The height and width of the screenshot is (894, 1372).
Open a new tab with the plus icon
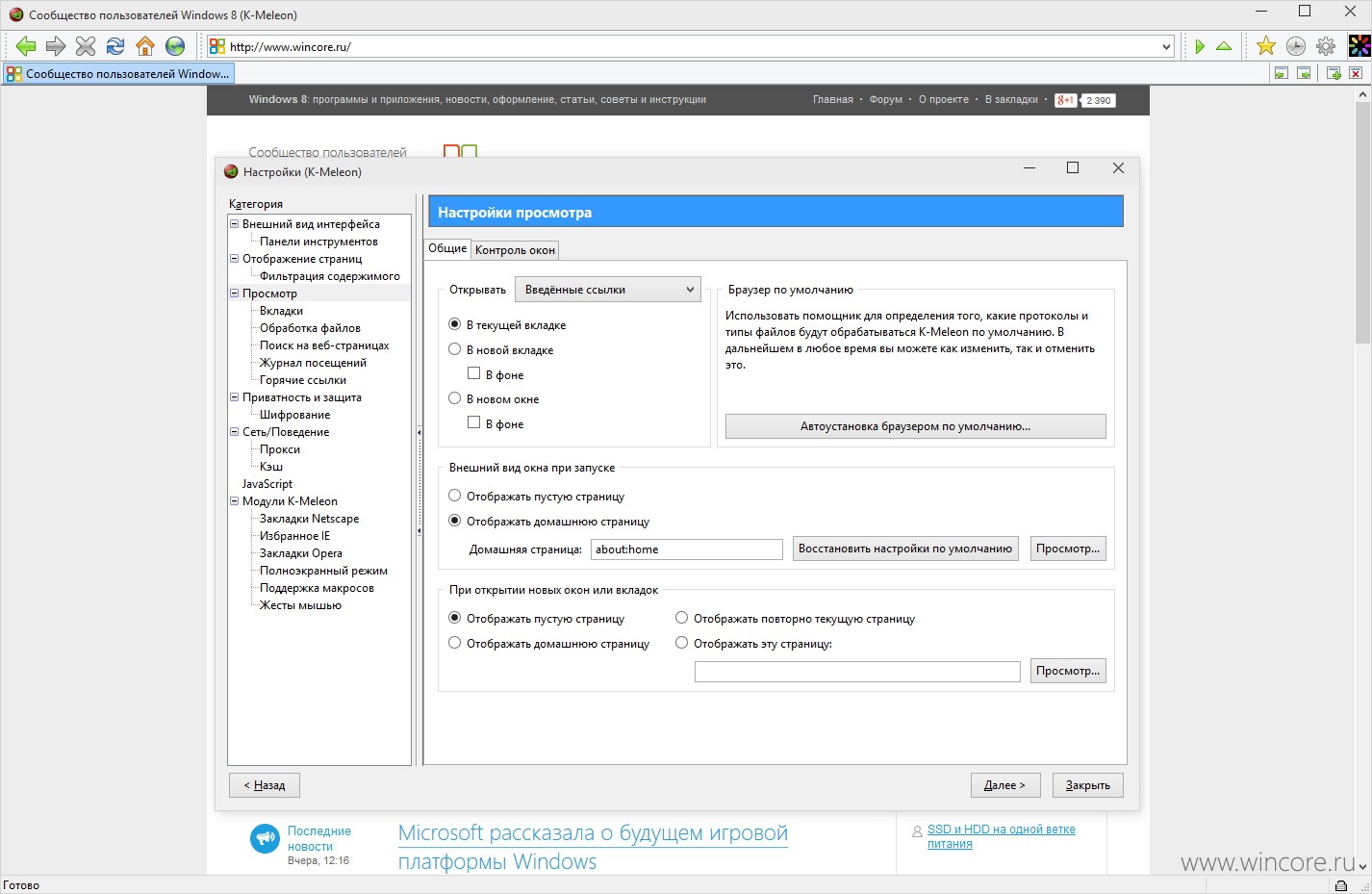[x=1334, y=73]
